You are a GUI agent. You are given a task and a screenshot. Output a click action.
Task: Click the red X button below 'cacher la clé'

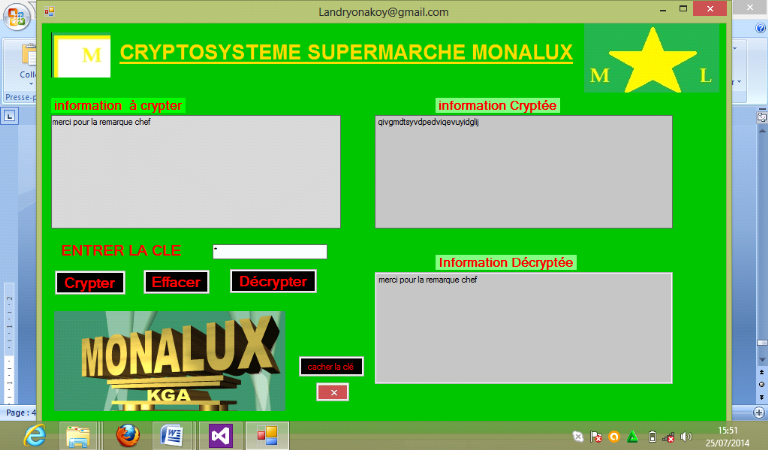tap(333, 392)
